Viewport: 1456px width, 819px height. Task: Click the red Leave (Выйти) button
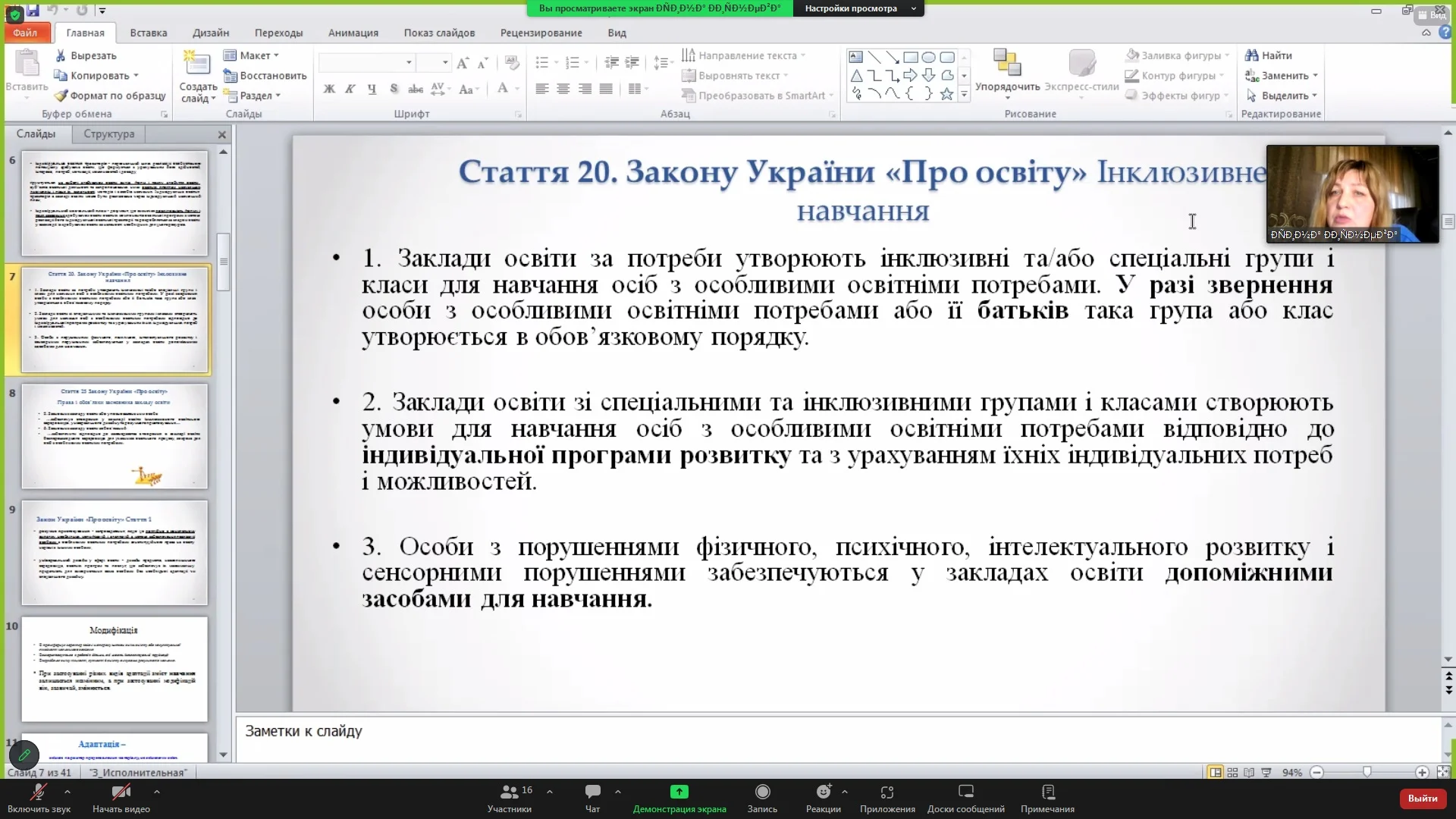[x=1422, y=798]
